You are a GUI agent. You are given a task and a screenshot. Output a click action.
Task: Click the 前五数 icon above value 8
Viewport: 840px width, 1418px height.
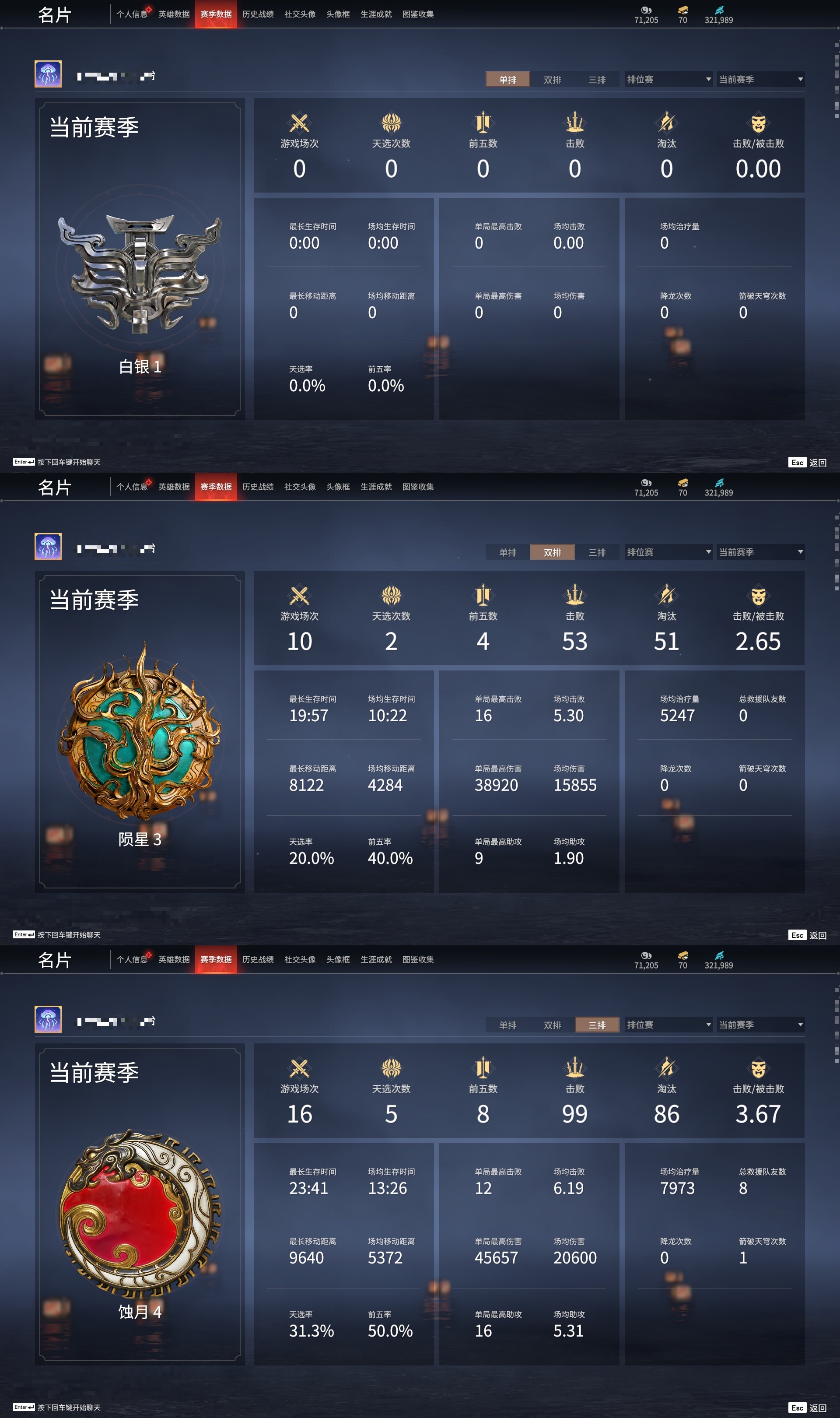(x=483, y=1067)
